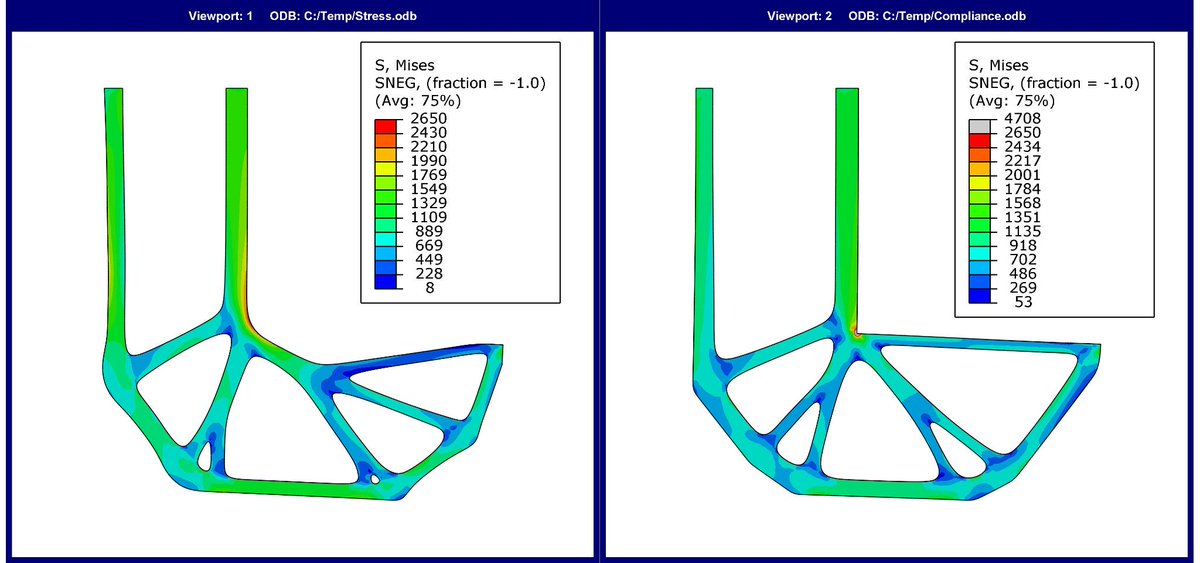Select legend value 2650 in Viewport 1
The image size is (1200, 563).
[x=427, y=118]
